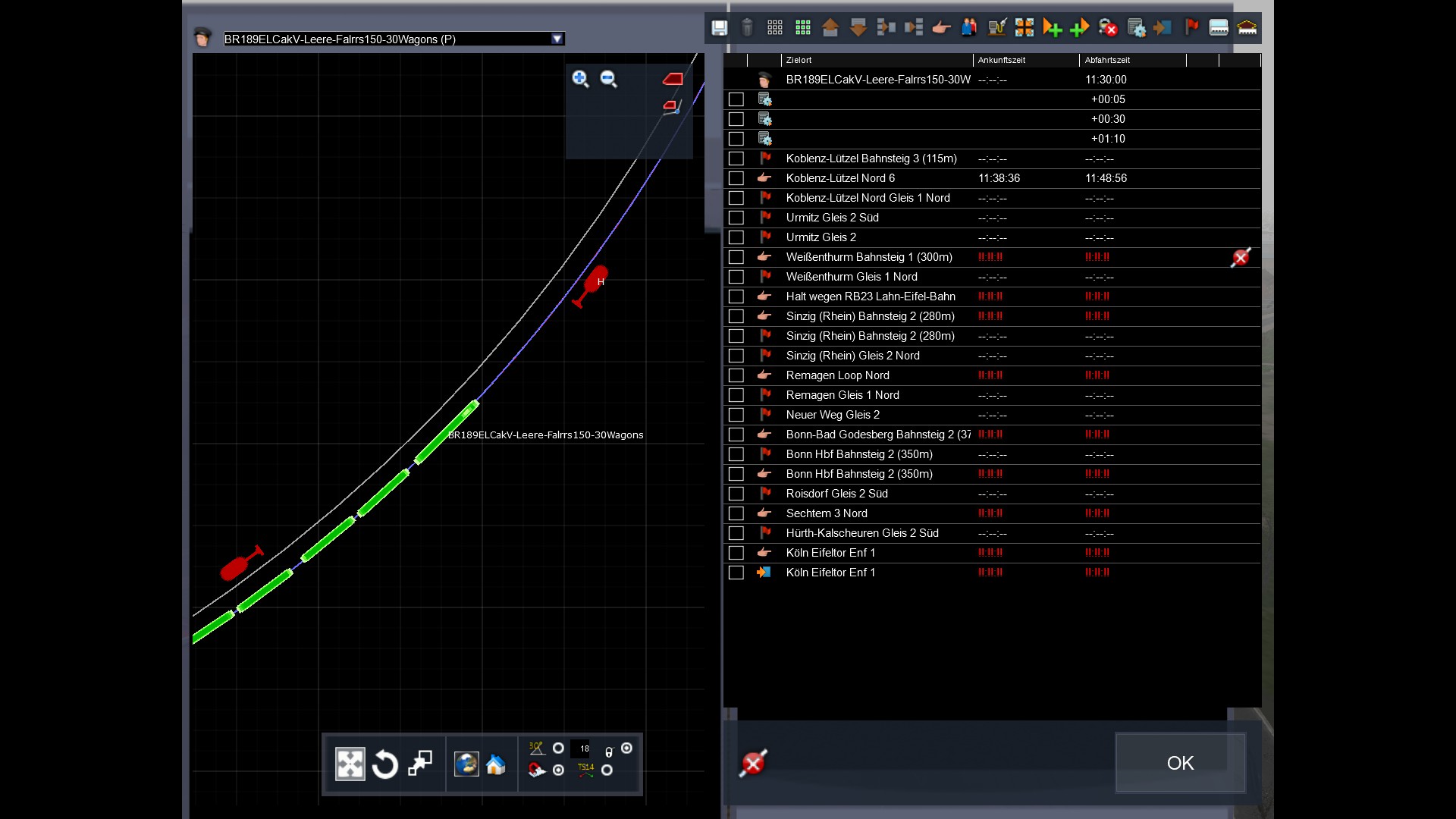Tick checkbox for Koblenz-Lützel Nord 6

point(736,178)
